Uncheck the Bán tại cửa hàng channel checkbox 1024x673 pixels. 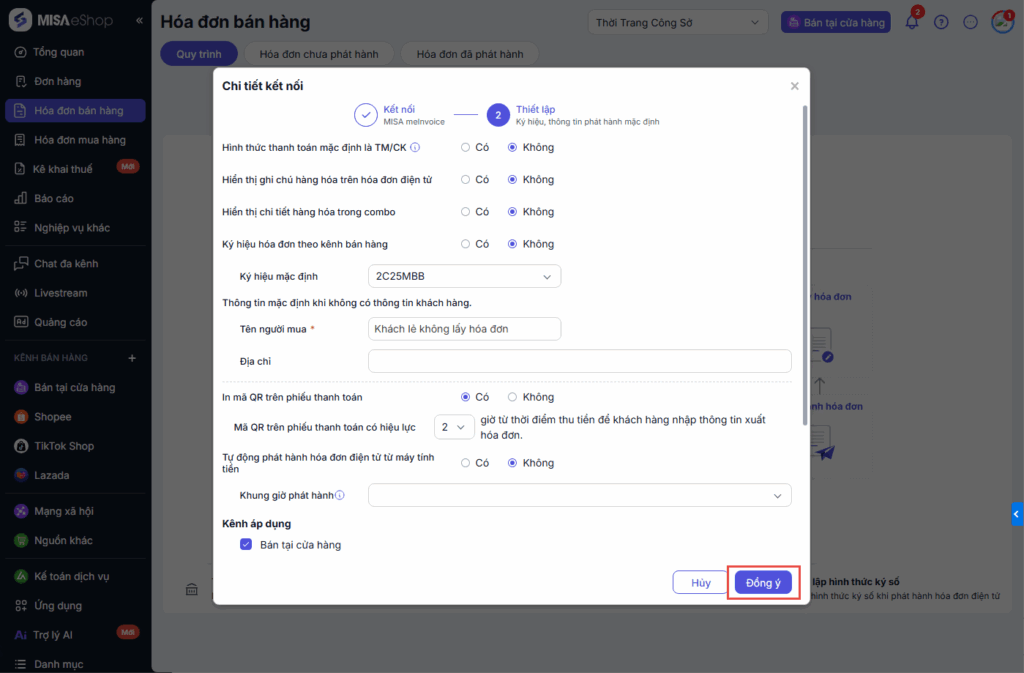246,544
